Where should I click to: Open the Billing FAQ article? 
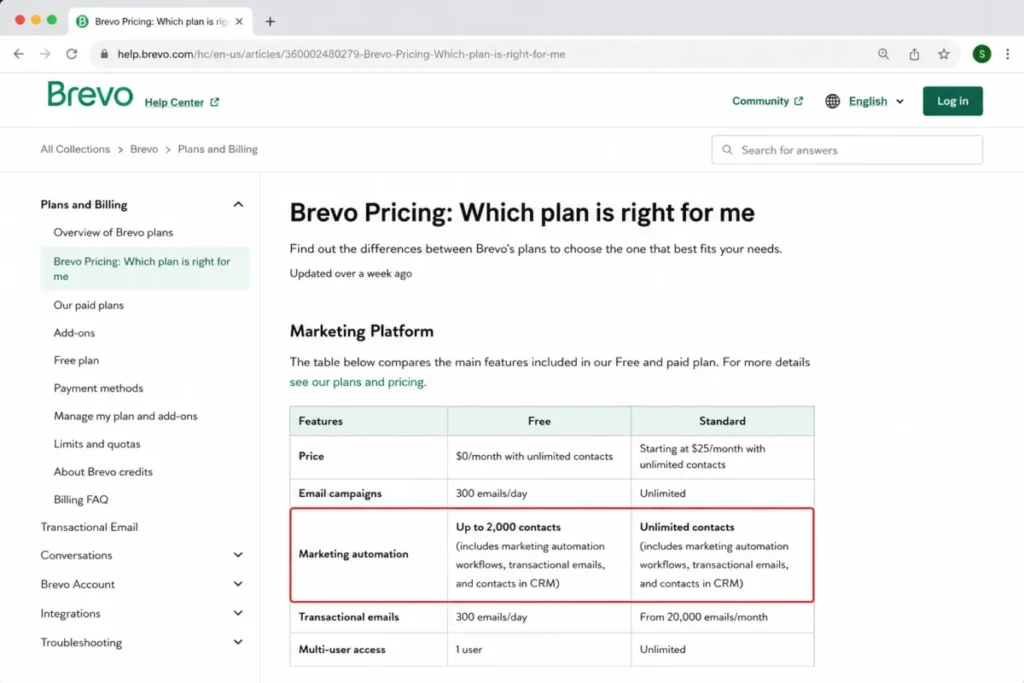[80, 500]
